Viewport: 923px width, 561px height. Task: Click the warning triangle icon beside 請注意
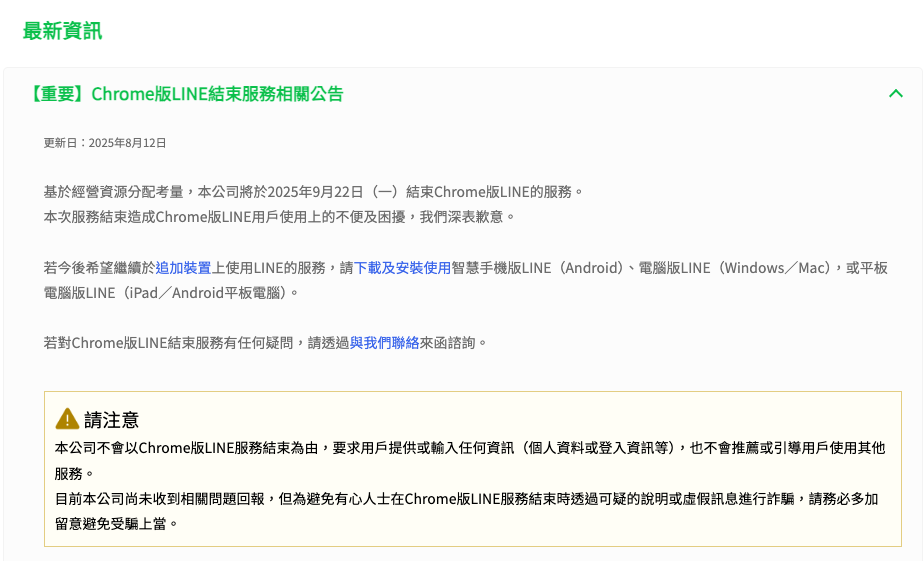[67, 419]
